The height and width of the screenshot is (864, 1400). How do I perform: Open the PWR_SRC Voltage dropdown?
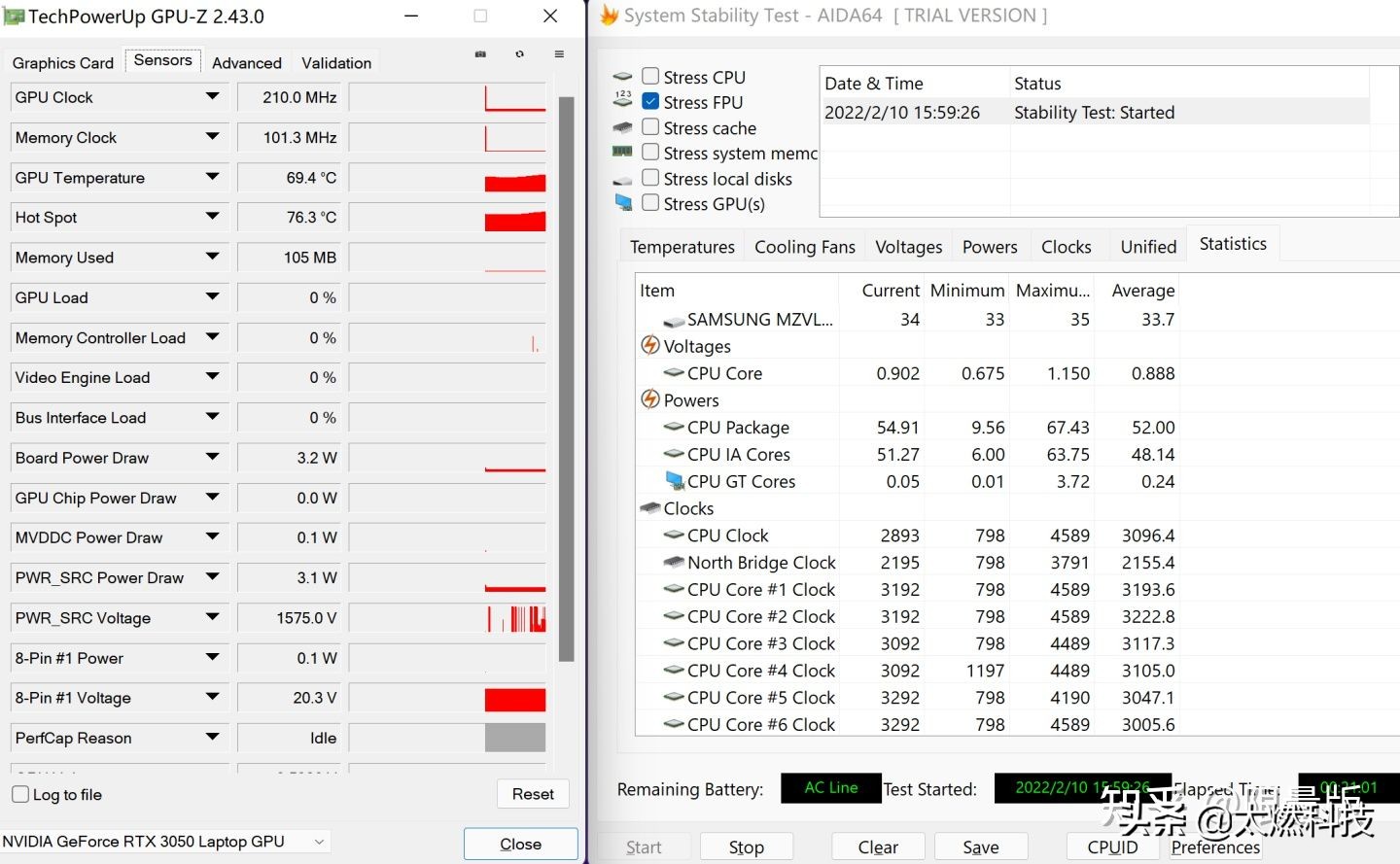(x=212, y=617)
